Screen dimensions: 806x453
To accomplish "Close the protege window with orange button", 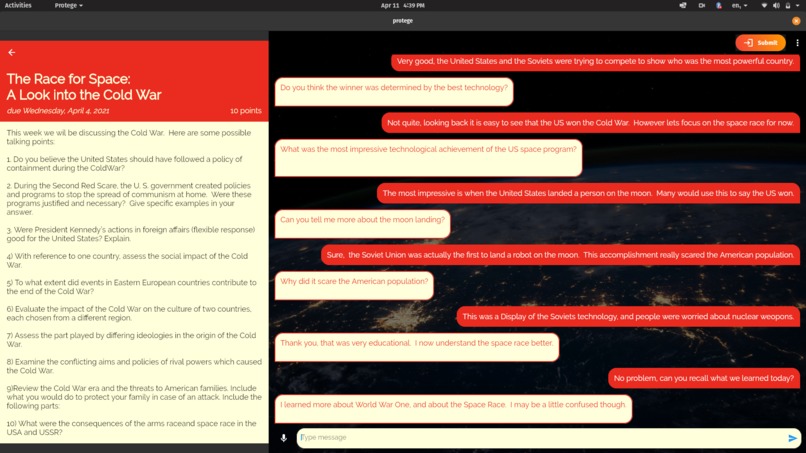I will [796, 21].
